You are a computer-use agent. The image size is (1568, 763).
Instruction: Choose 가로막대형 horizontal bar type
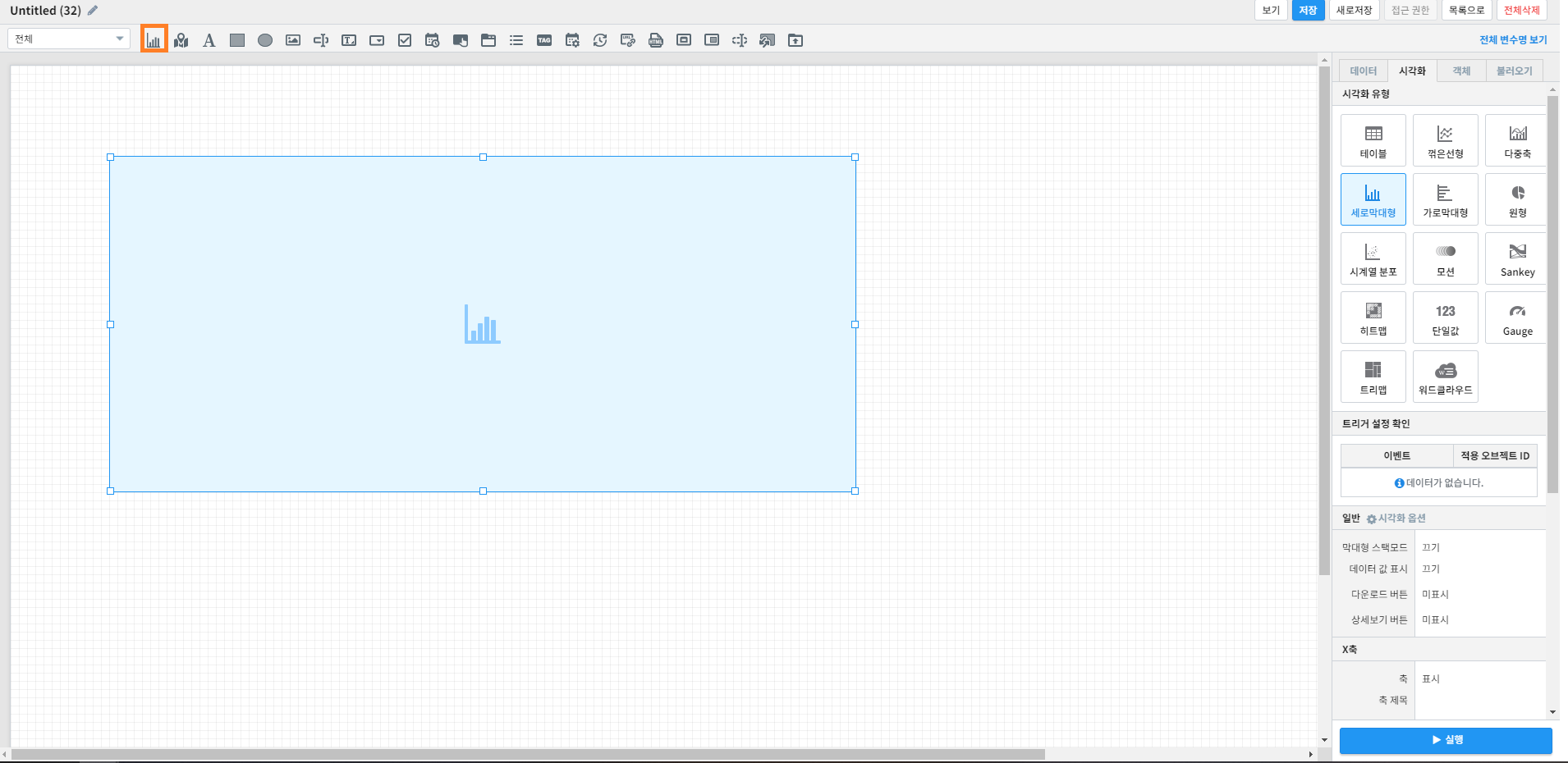pos(1446,199)
